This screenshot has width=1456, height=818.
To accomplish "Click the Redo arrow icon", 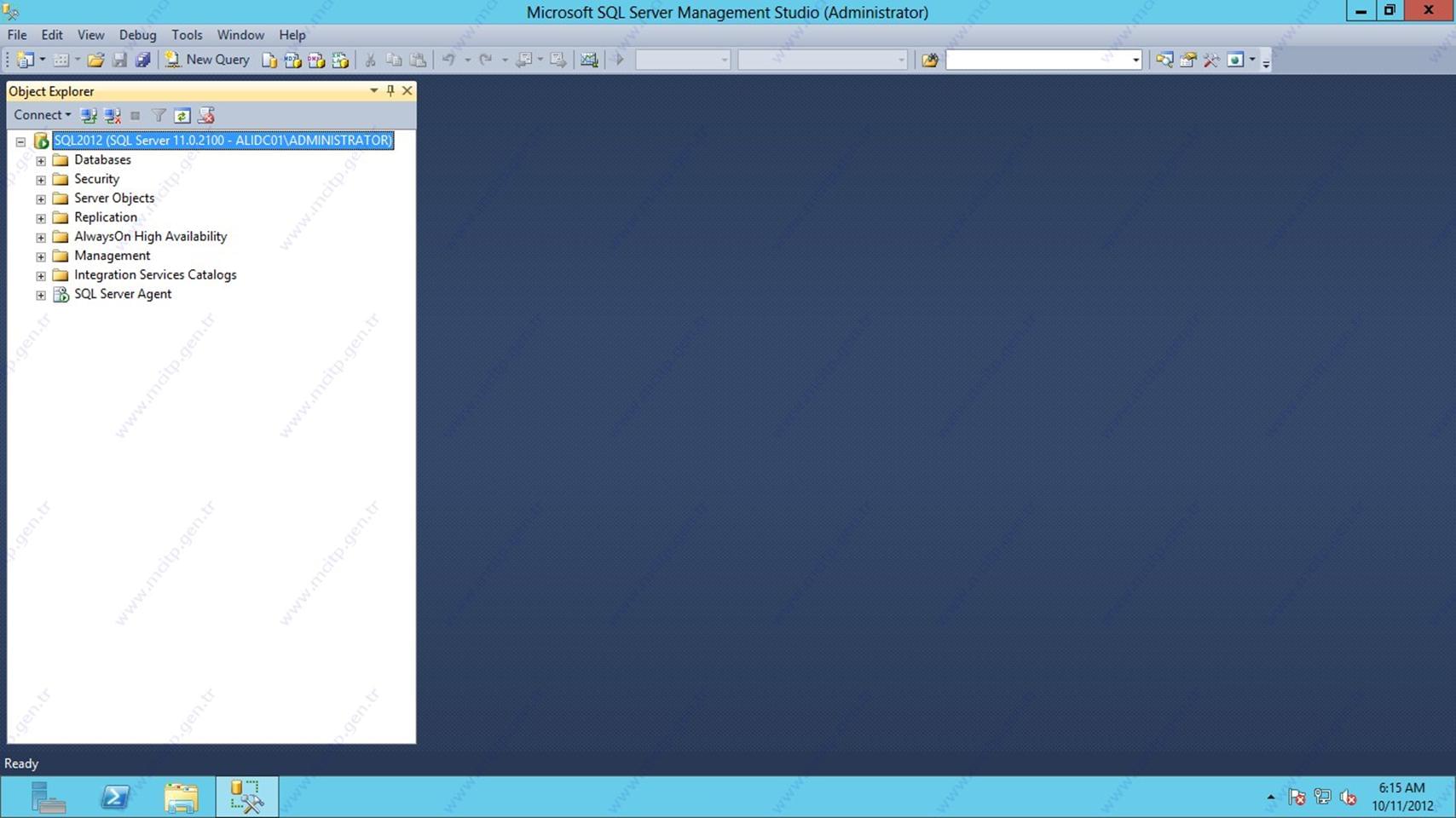I will coord(485,60).
